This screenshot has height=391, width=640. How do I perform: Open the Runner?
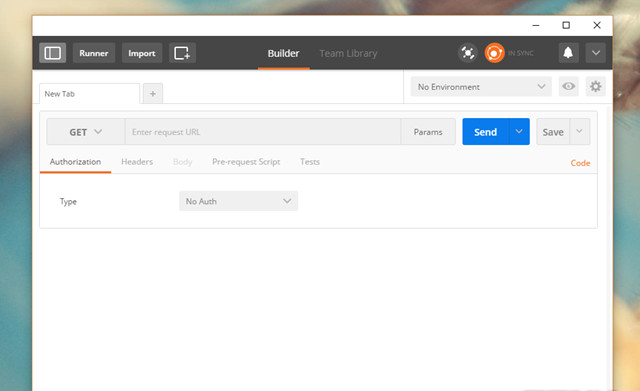click(x=94, y=53)
